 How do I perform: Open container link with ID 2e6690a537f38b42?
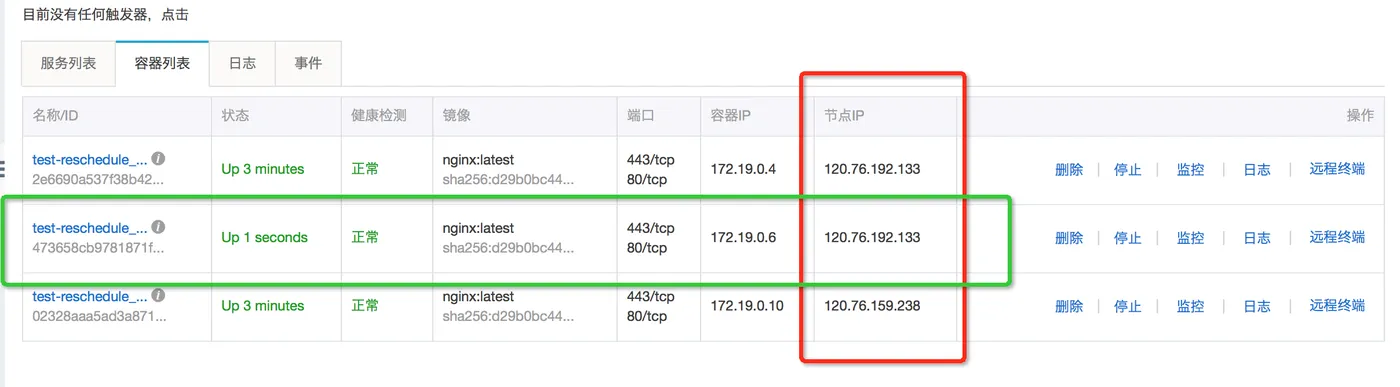[x=90, y=160]
